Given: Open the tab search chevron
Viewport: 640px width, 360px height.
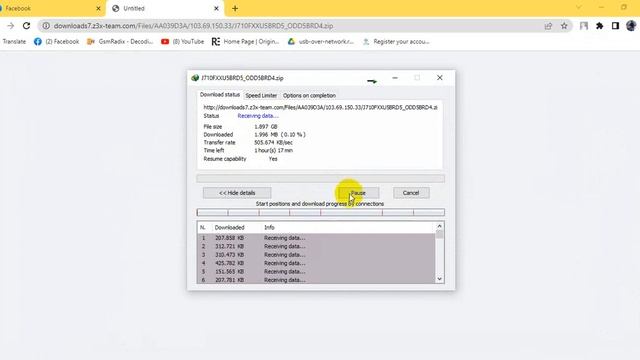Looking at the screenshot, I should (x=579, y=7).
